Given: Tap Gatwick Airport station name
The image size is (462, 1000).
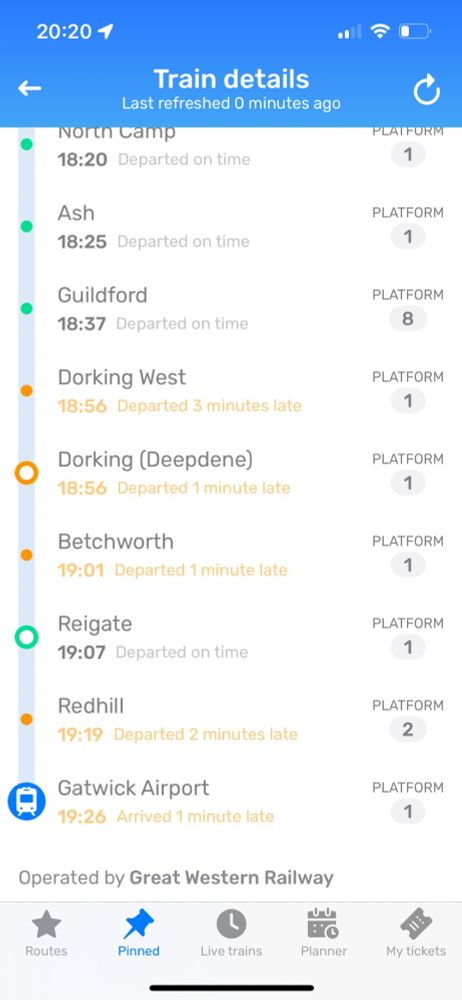Looking at the screenshot, I should [x=133, y=788].
